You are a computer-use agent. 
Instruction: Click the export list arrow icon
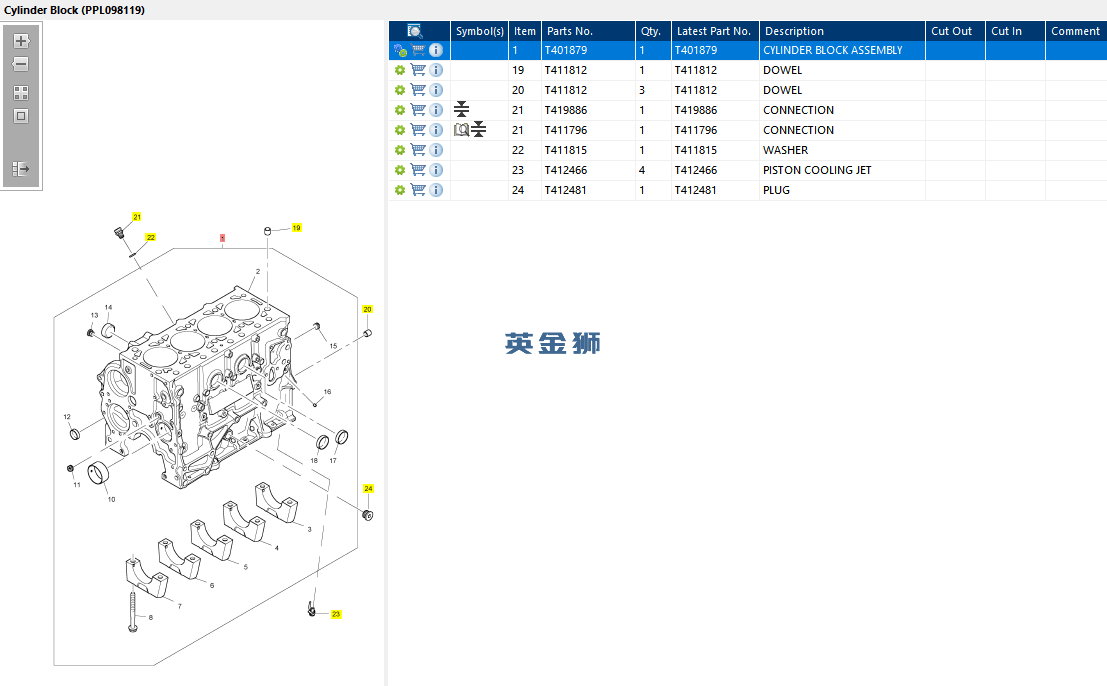coord(21,169)
